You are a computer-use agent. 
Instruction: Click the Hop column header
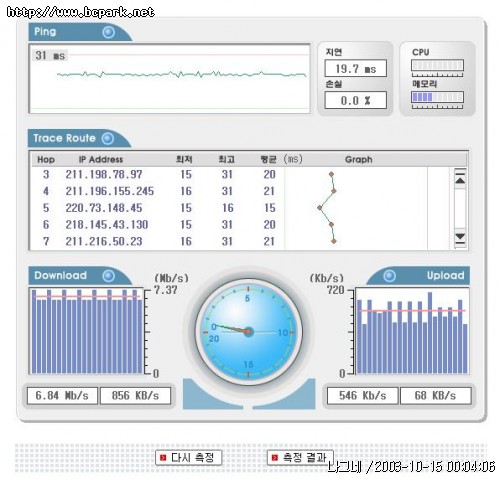click(x=46, y=160)
